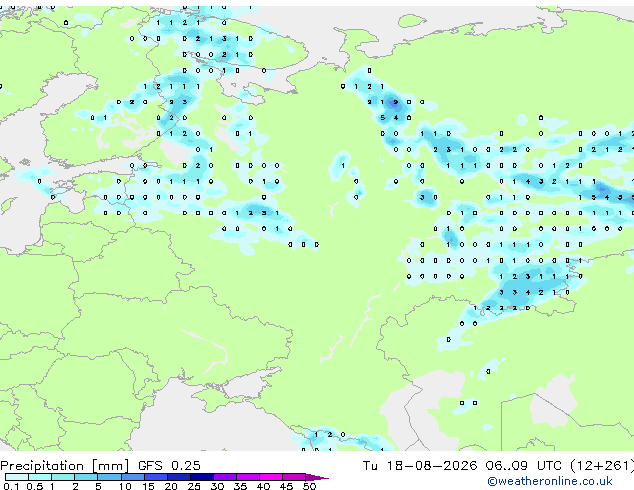Click the above-50 mm legend arrow tip
The width and height of the screenshot is (634, 490).
tap(317, 477)
